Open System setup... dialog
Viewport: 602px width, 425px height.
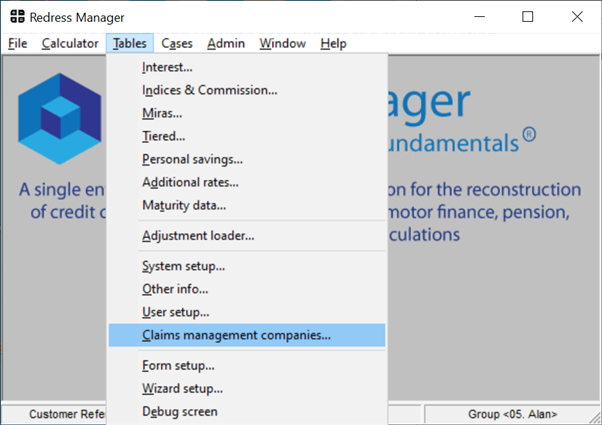(247, 266)
